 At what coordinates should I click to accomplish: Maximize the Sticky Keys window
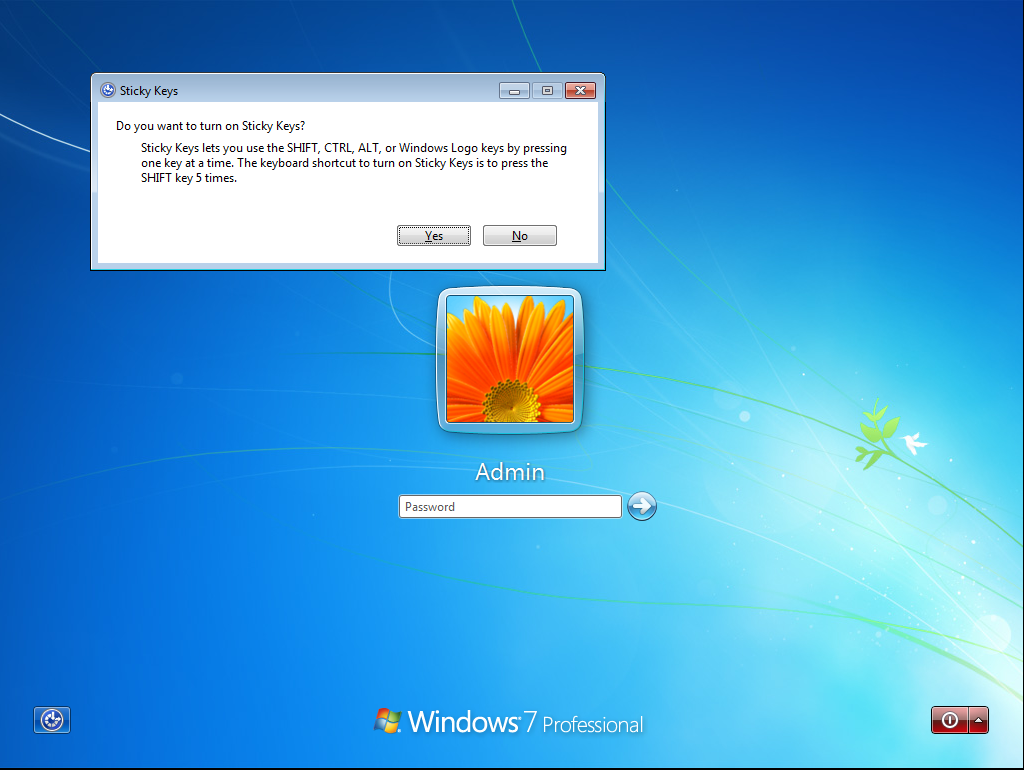[547, 90]
